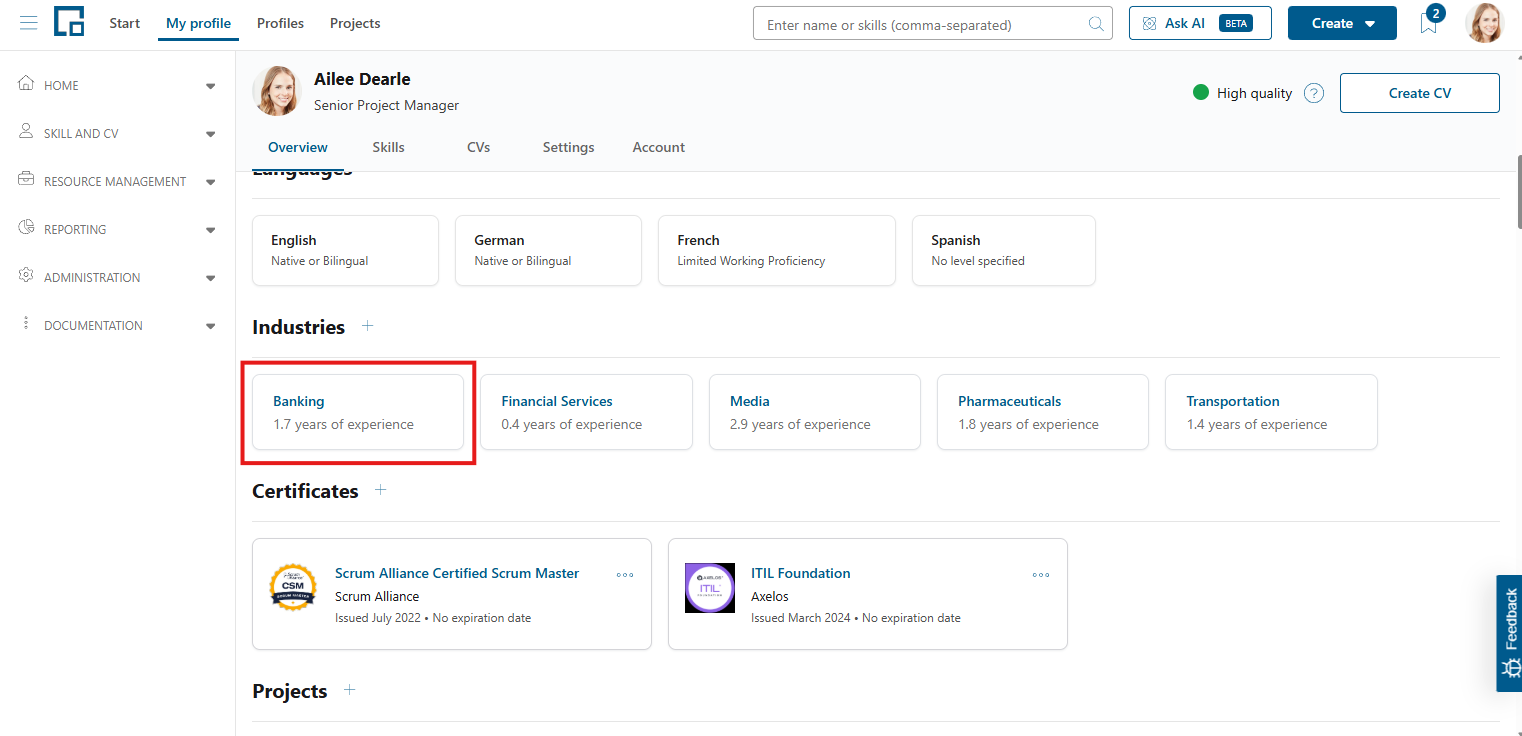
Task: Select the French language card
Action: pos(777,250)
